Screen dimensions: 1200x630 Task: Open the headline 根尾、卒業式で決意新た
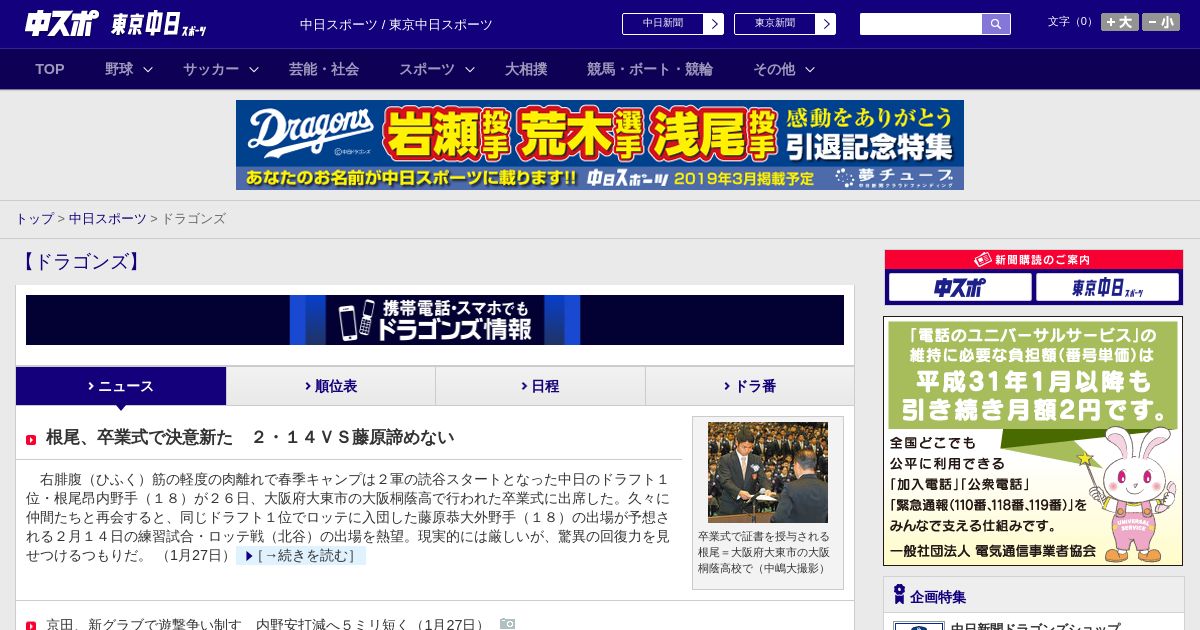point(250,437)
